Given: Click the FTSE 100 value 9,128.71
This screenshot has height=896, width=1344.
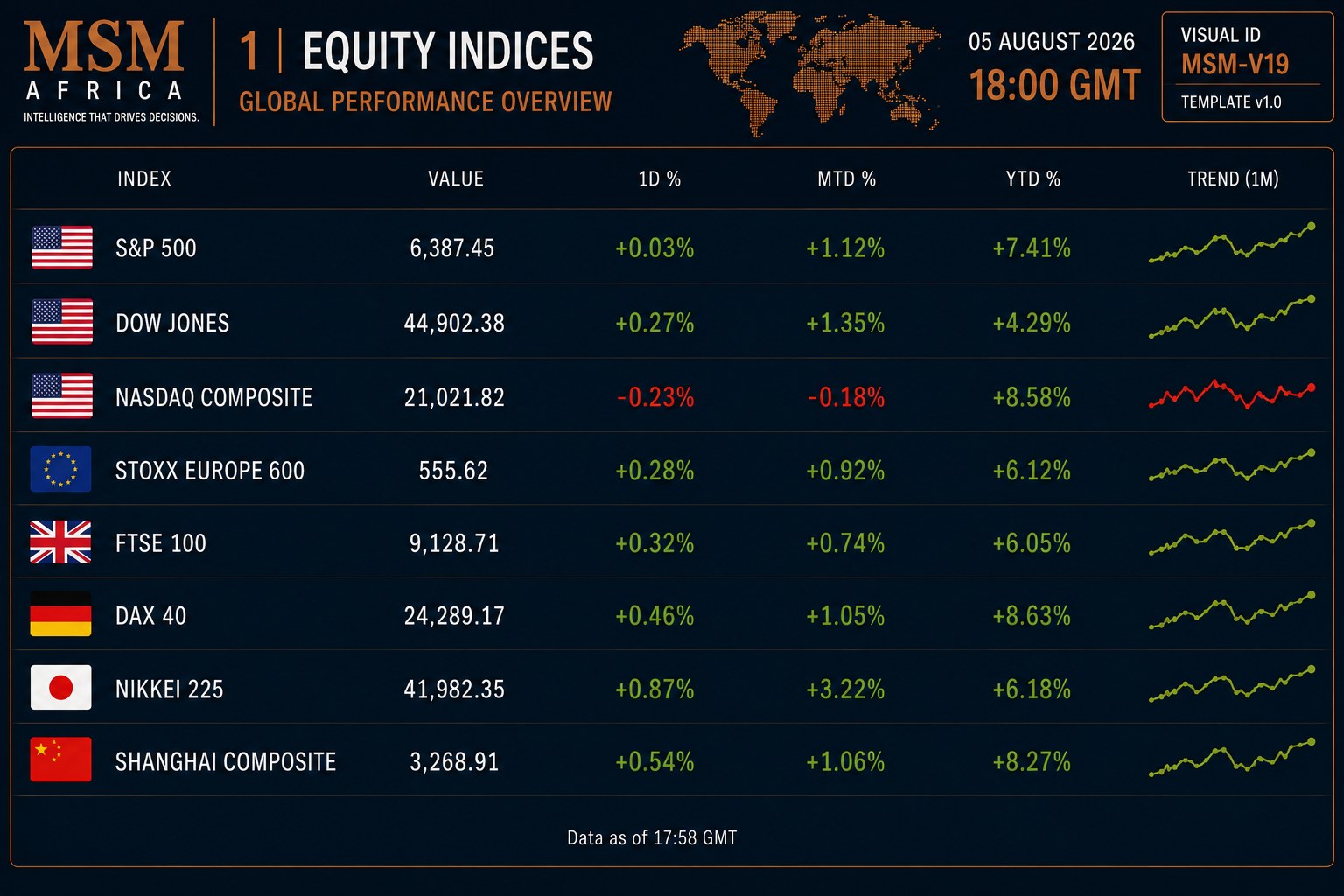Looking at the screenshot, I should [454, 543].
